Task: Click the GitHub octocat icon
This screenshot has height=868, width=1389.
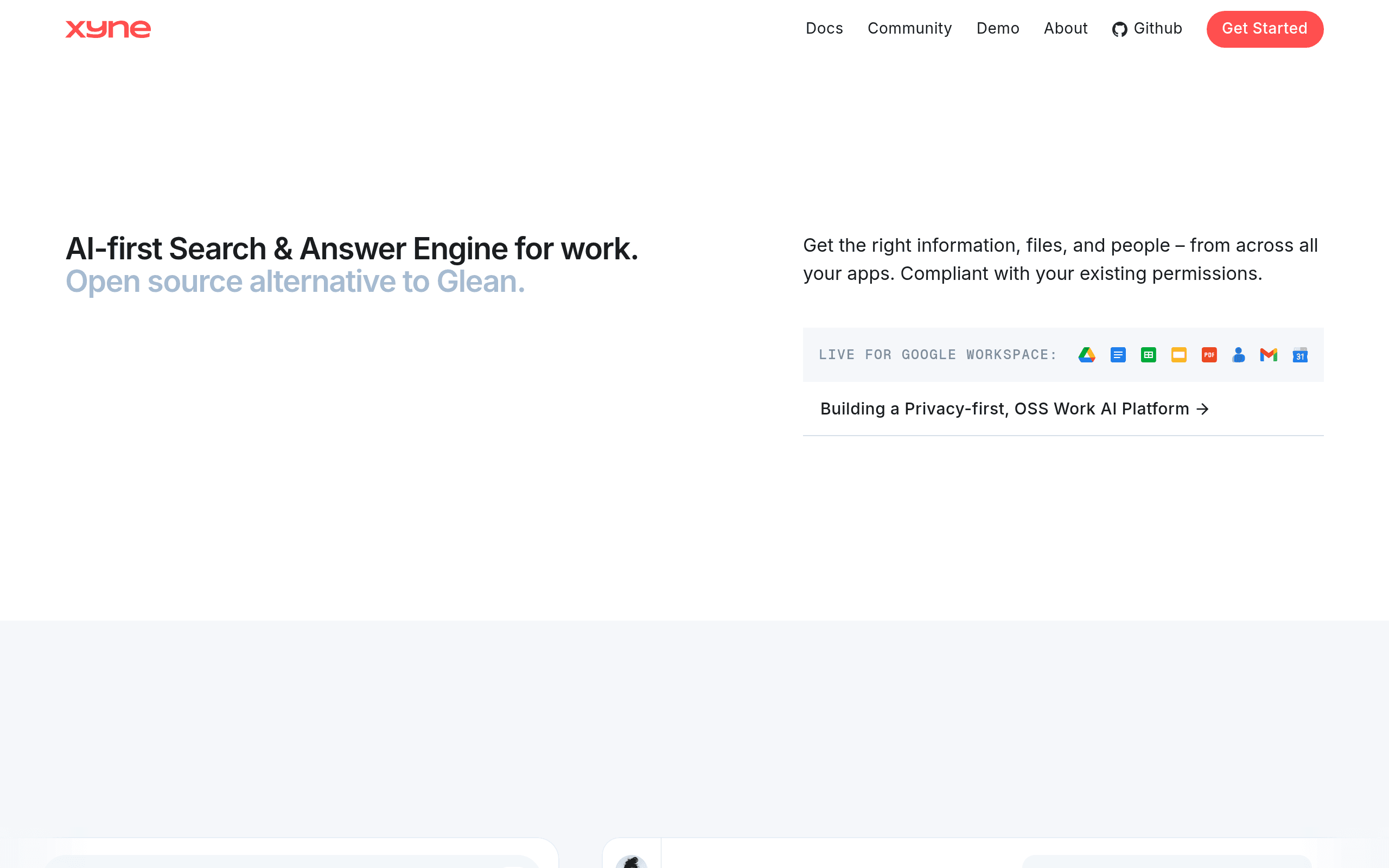Action: coord(1119,29)
